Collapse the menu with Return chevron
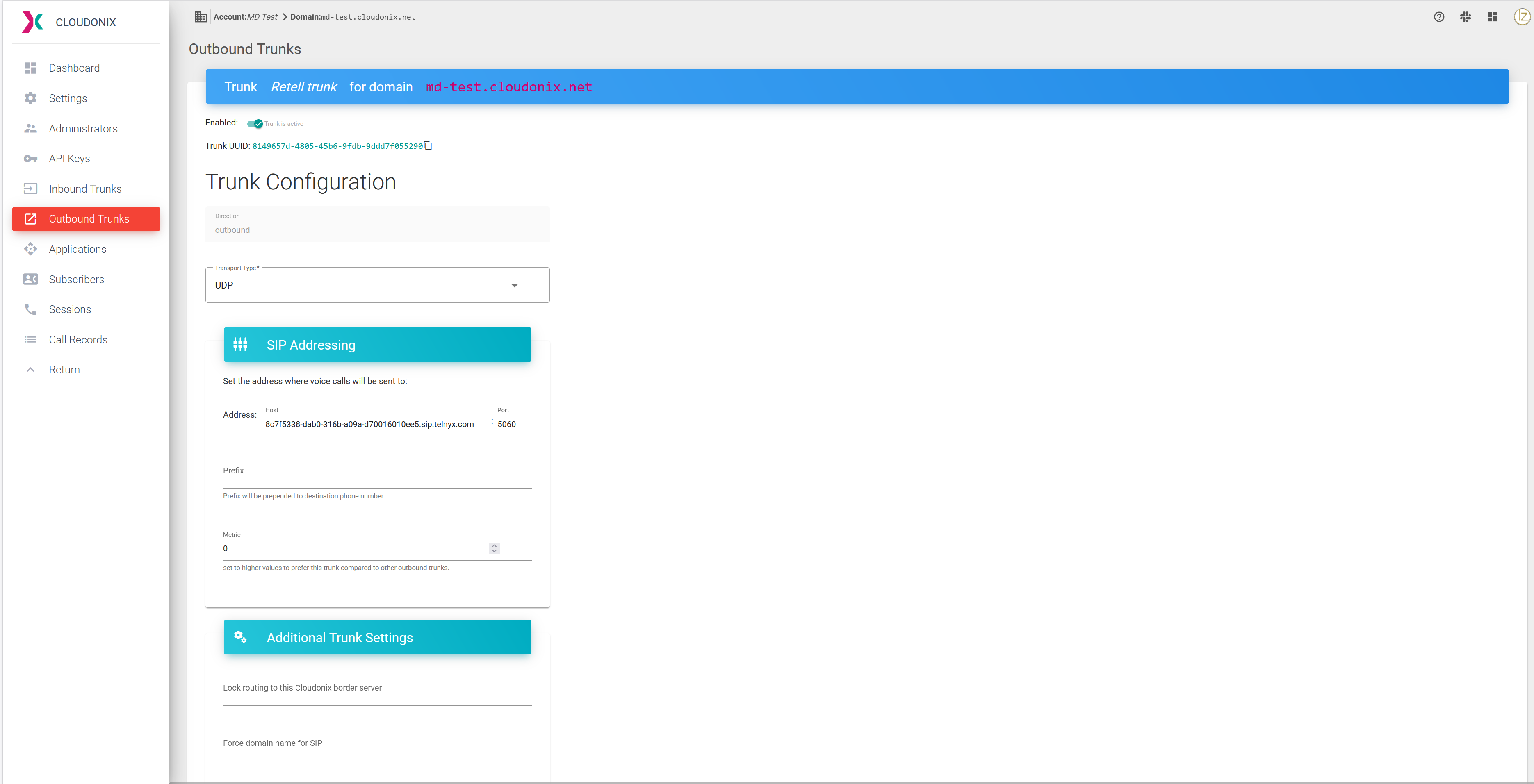The height and width of the screenshot is (784, 1534). pyautogui.click(x=31, y=370)
